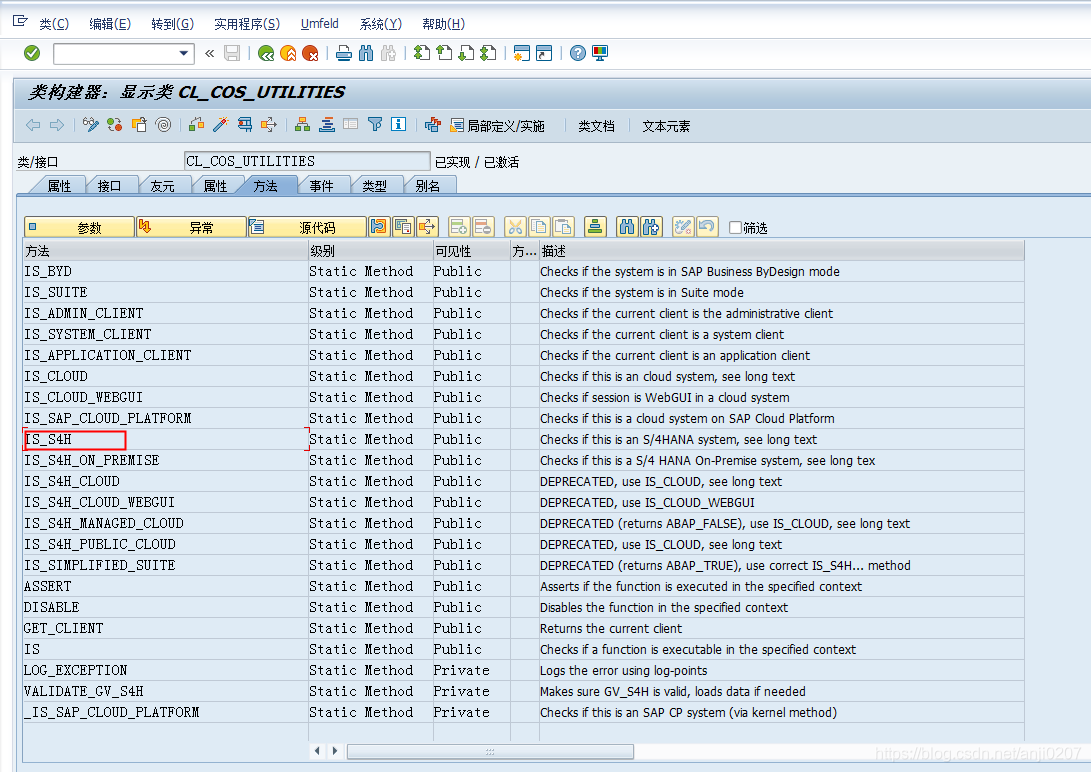Screen dimensions: 1091x772
Task: Click the 类/接口 class name input field
Action: click(x=307, y=161)
